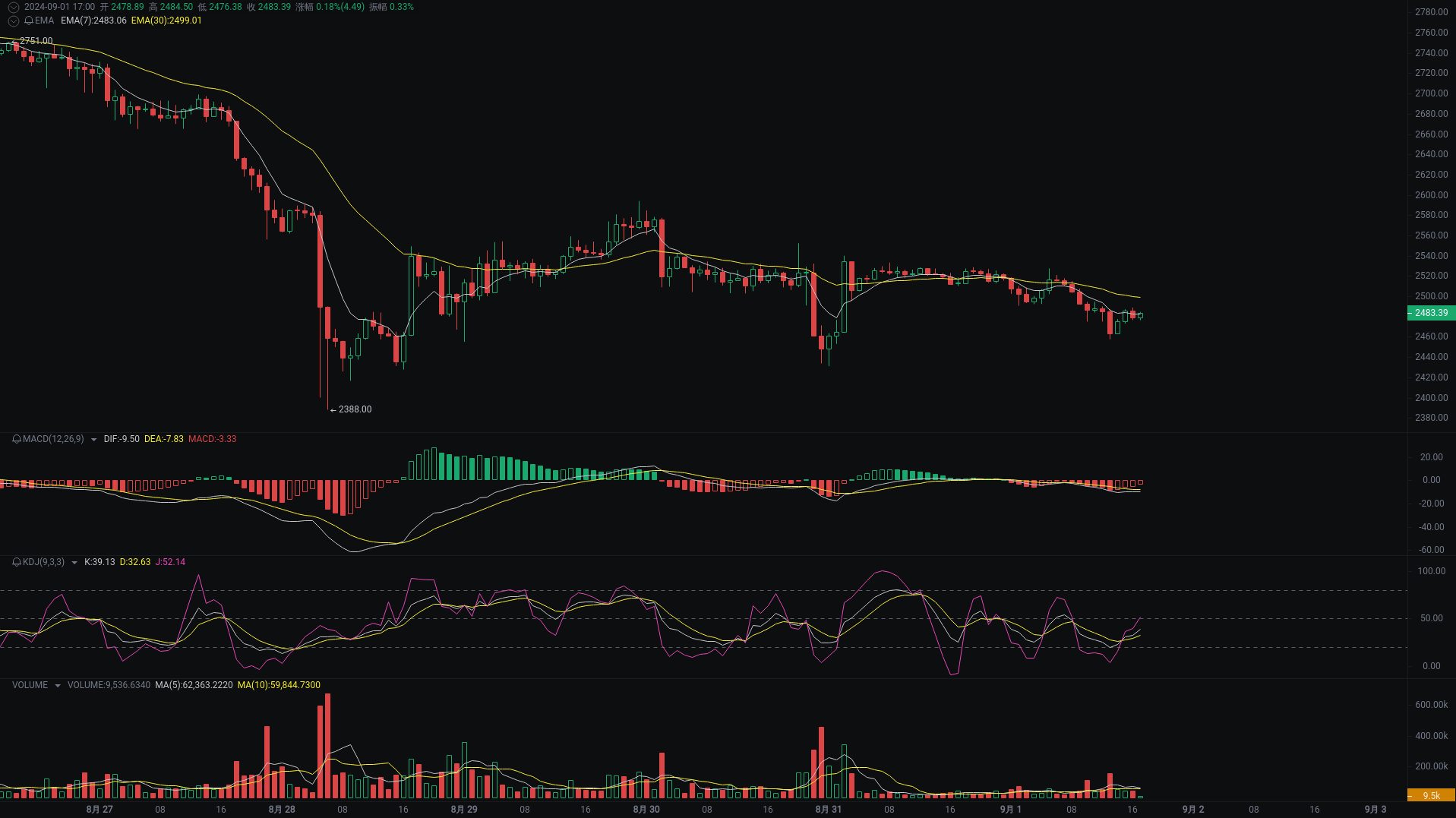Open the MACD(12,26,9) dropdown arrow
Image resolution: width=1456 pixels, height=818 pixels.
pyautogui.click(x=93, y=439)
